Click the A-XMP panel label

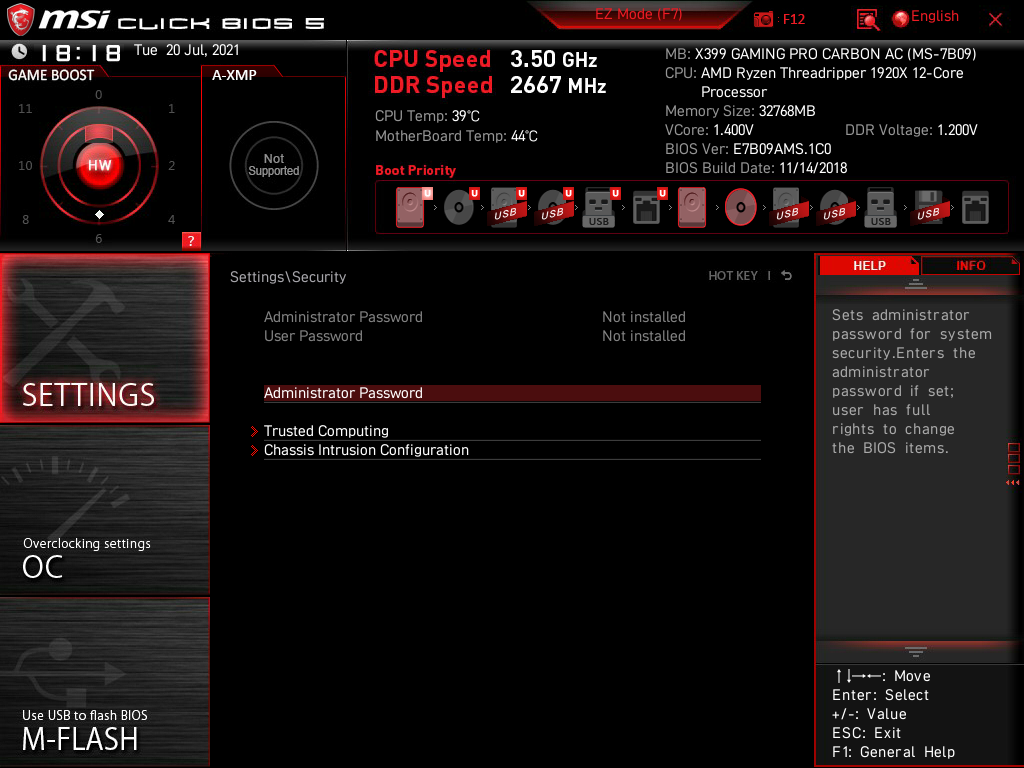pyautogui.click(x=234, y=75)
